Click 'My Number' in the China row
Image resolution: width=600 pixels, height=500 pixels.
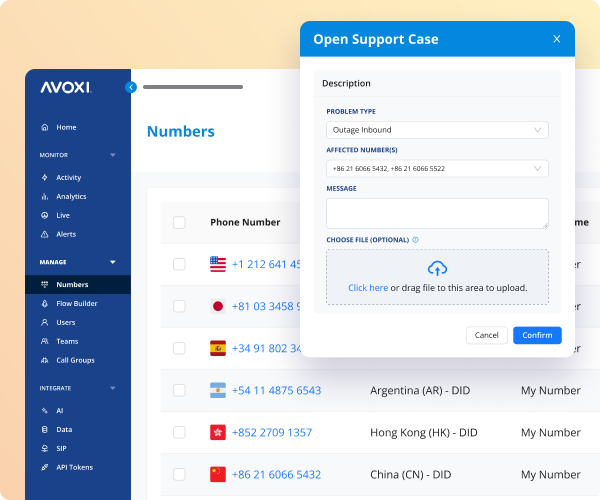click(x=551, y=475)
